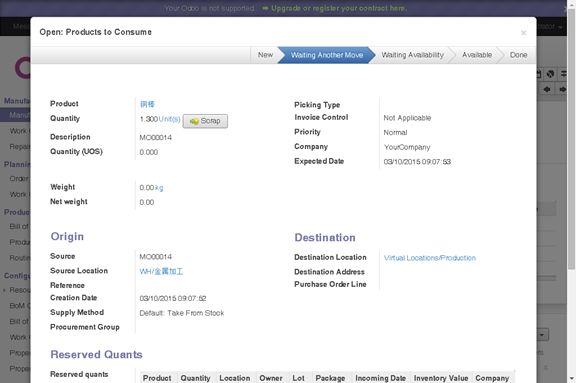Open the background dropdown arrow button
Screen dimensions: 576x383
(542, 335)
